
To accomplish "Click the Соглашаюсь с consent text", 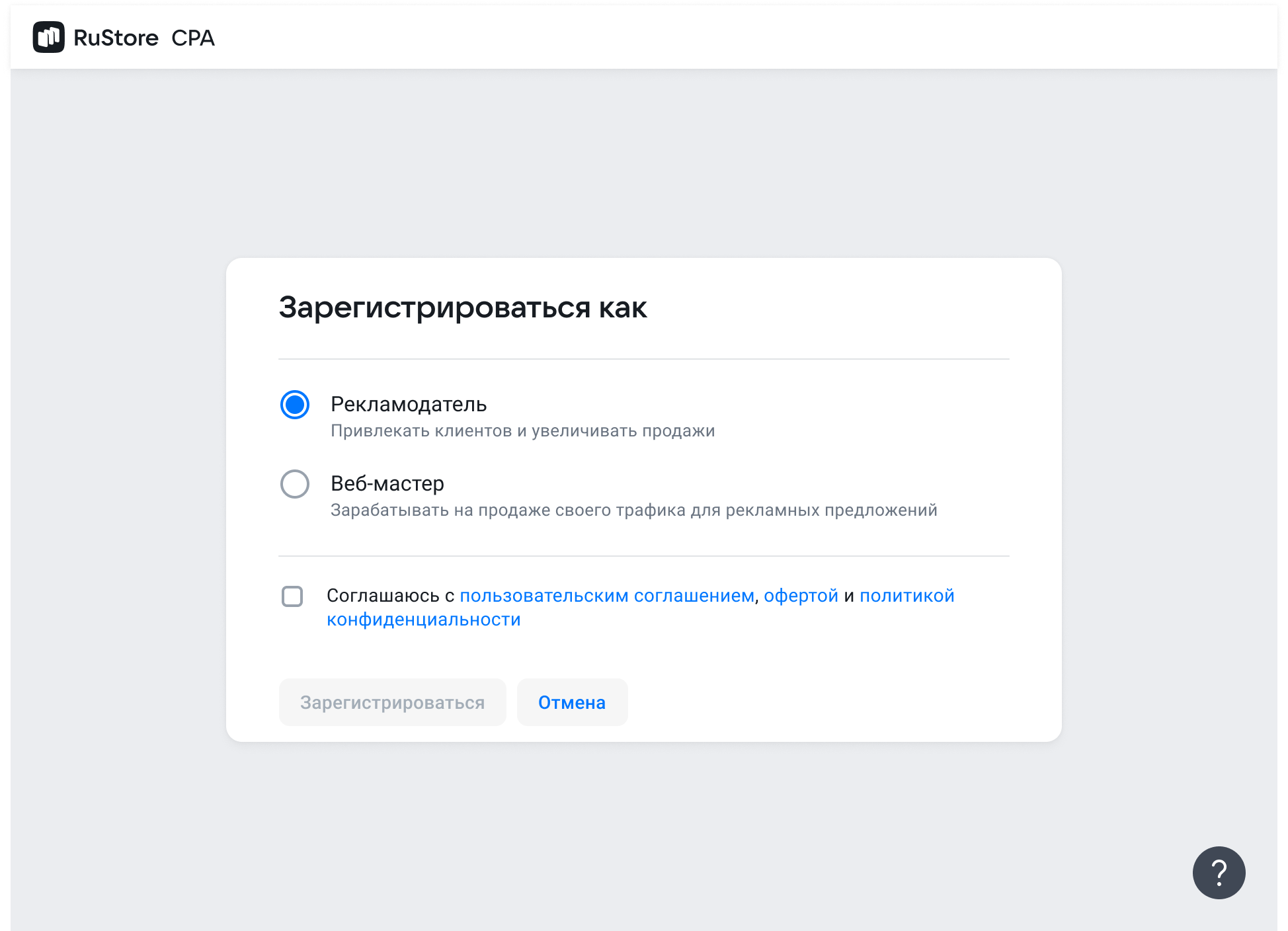I will (390, 596).
